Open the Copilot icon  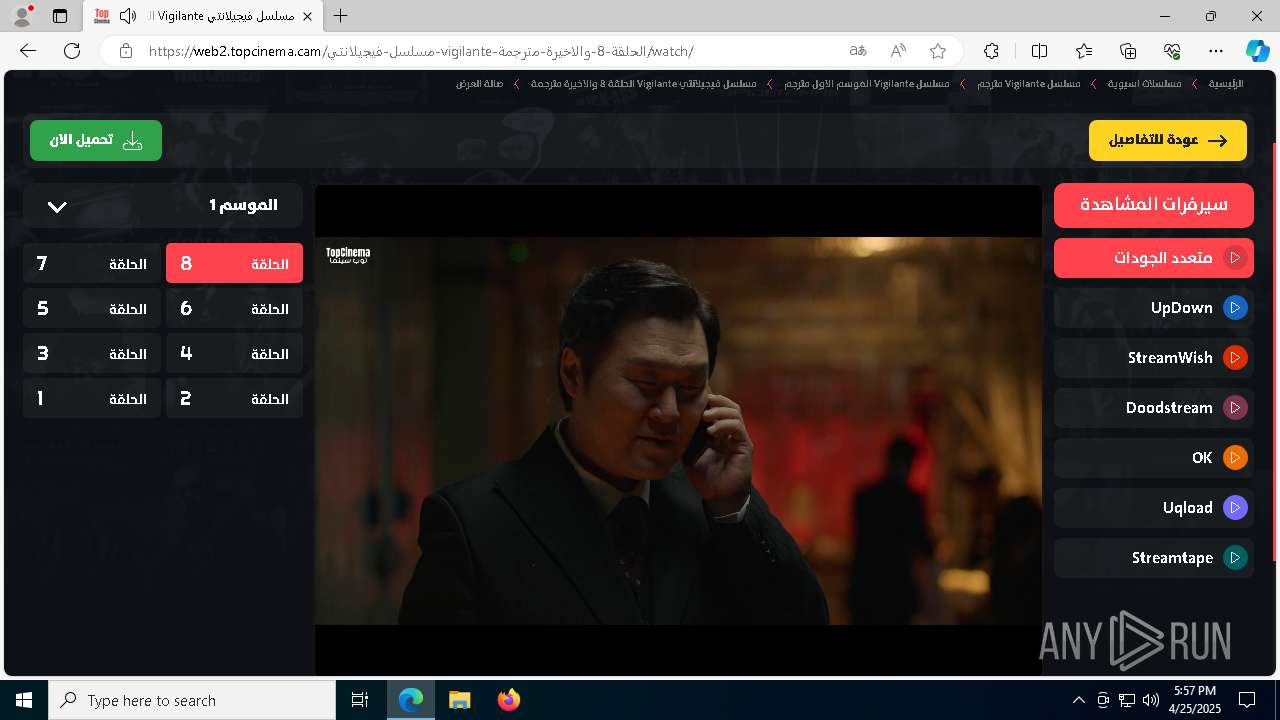click(1257, 51)
